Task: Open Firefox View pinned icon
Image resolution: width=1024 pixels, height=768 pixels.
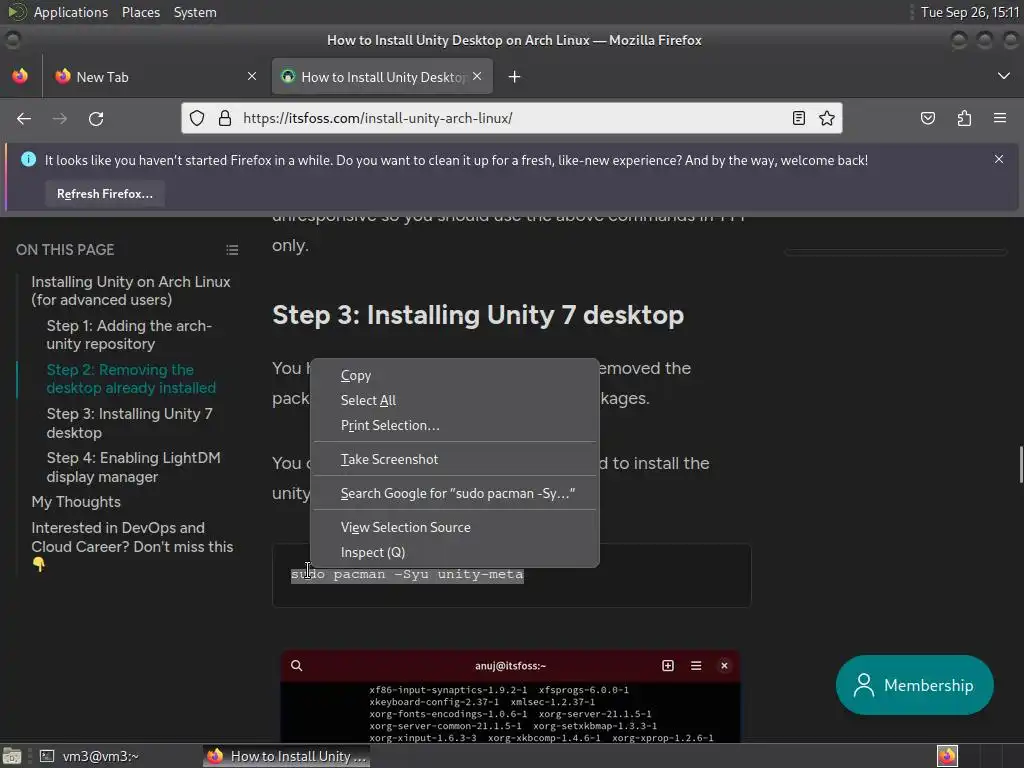Action: pos(20,76)
